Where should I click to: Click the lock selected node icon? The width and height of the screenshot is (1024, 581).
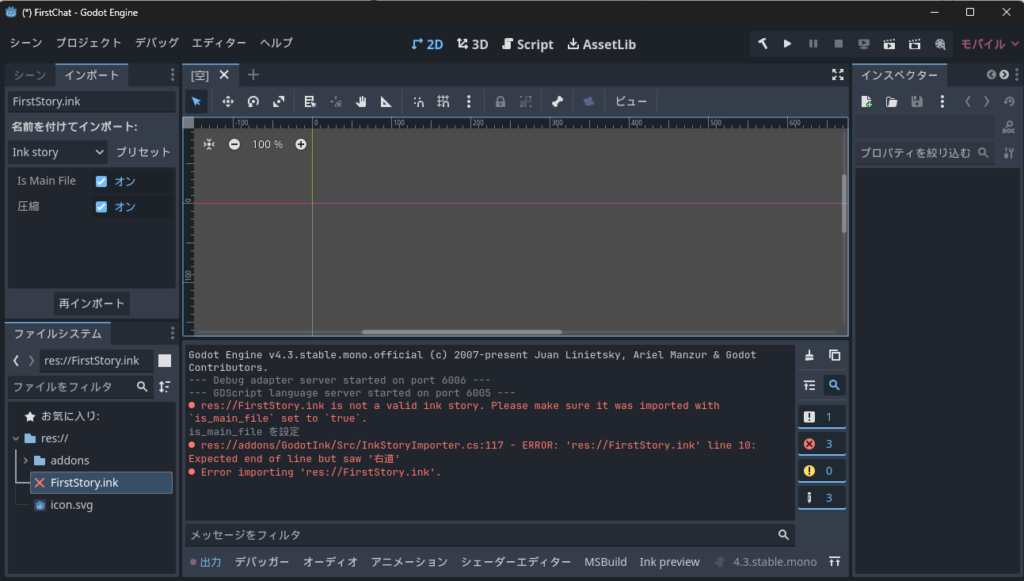click(500, 101)
